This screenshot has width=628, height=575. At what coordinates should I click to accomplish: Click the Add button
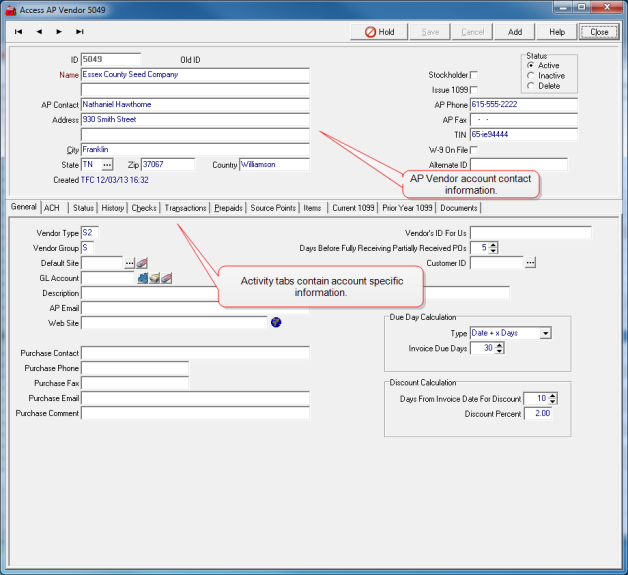[x=514, y=32]
